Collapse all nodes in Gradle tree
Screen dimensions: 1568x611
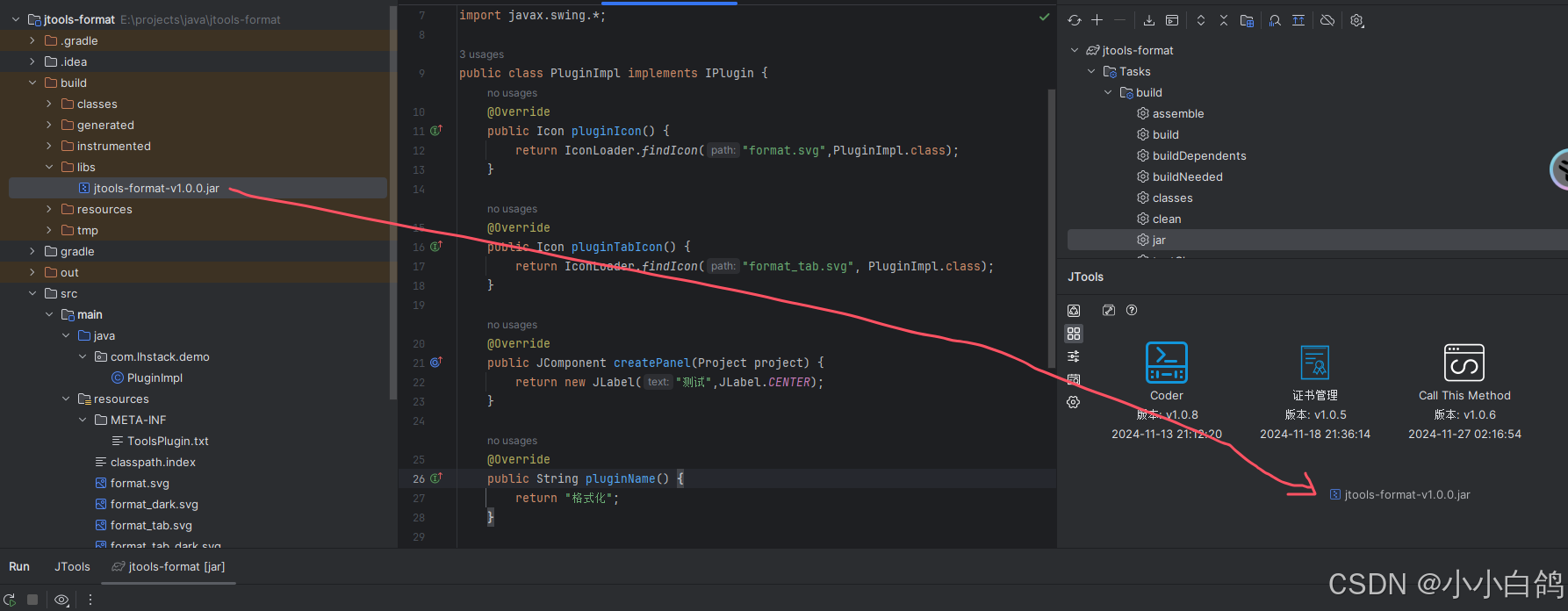[1224, 20]
